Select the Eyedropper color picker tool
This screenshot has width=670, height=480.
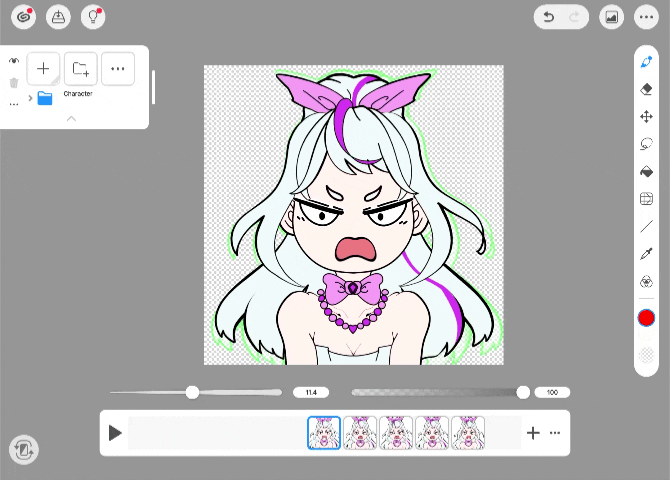[x=646, y=254]
